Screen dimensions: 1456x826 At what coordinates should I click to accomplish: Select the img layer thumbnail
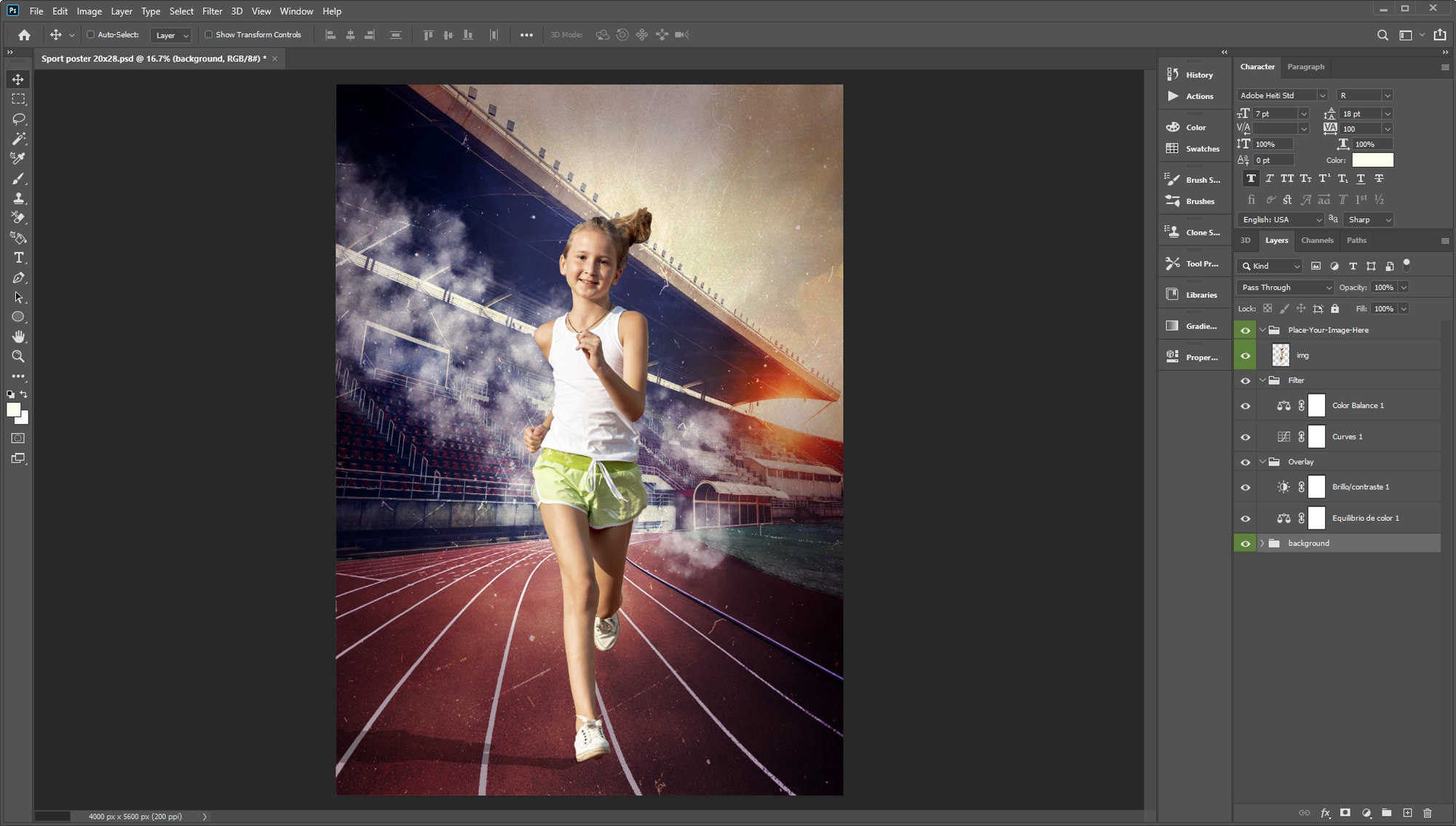point(1280,355)
